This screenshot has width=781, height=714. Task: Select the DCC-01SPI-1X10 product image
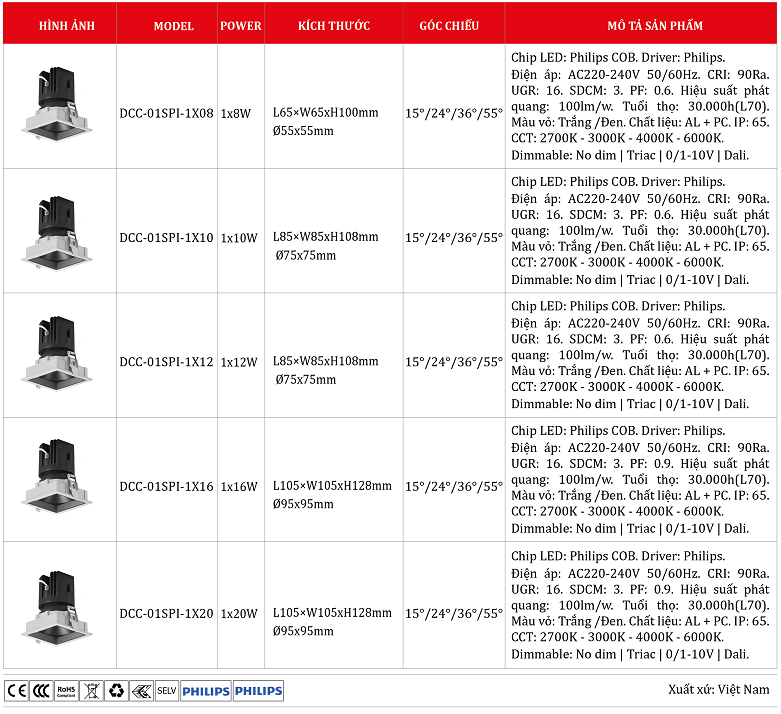(57, 233)
